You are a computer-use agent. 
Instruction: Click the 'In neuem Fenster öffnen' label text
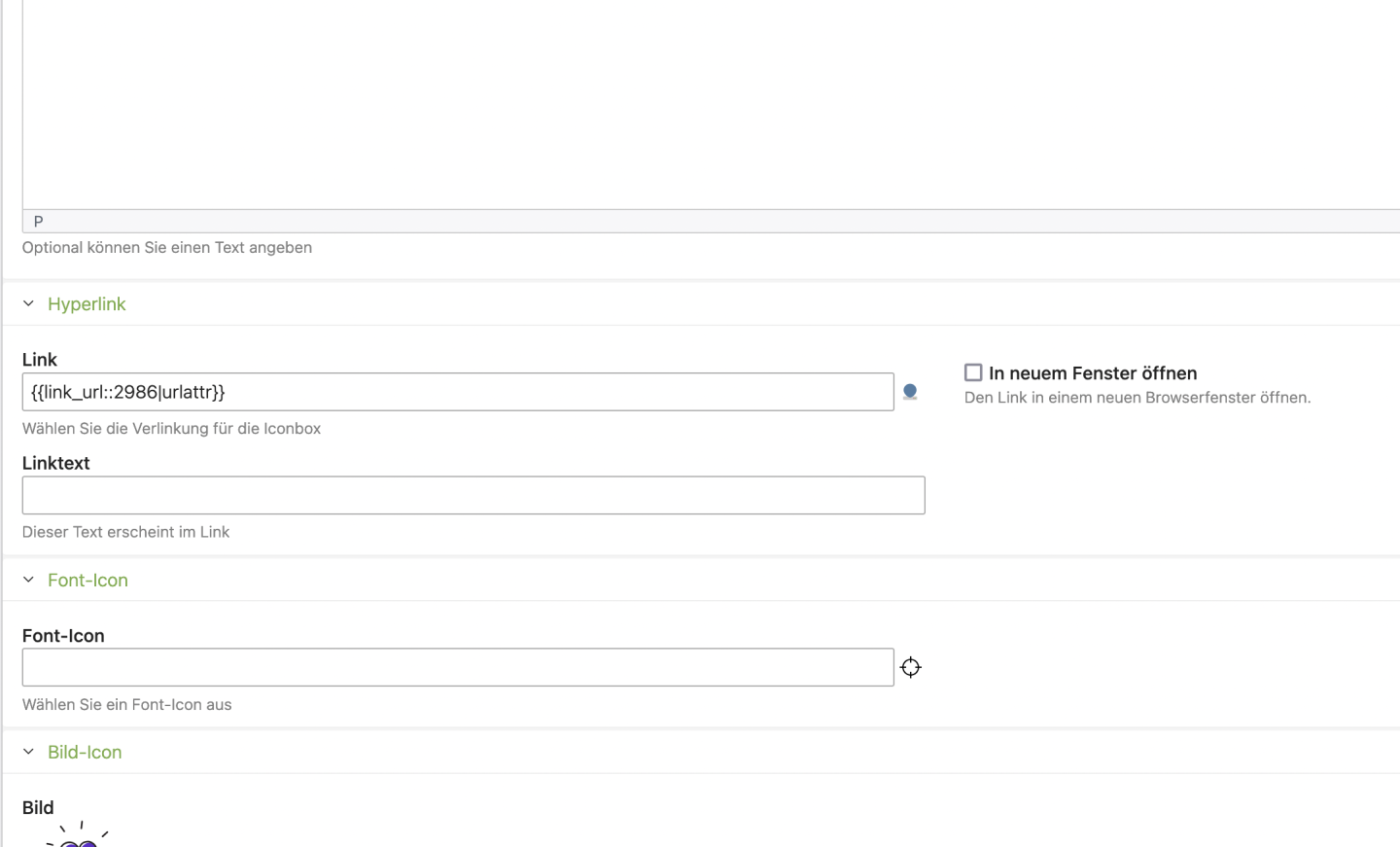point(1093,373)
